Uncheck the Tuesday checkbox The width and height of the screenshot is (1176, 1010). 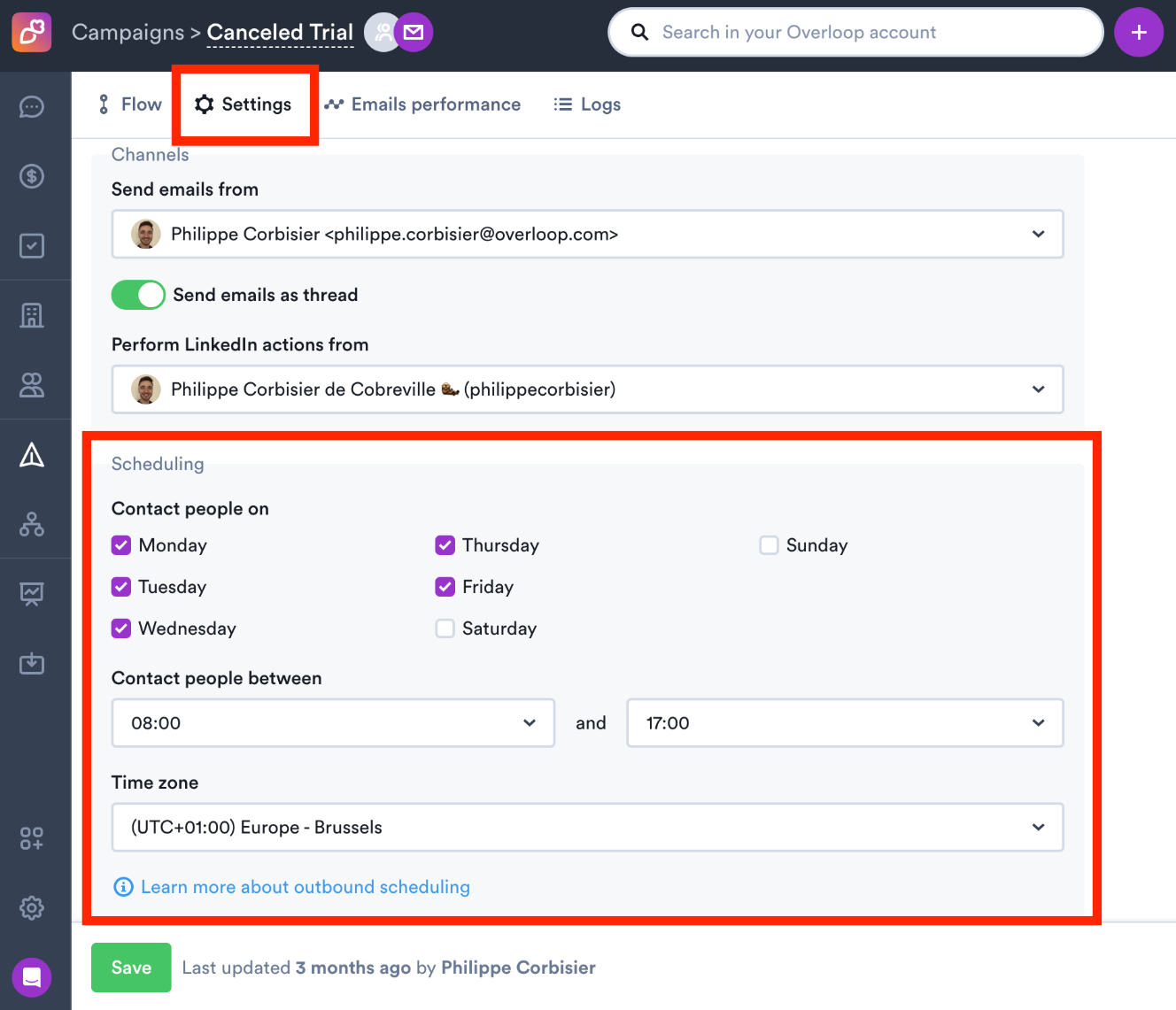[x=121, y=587]
